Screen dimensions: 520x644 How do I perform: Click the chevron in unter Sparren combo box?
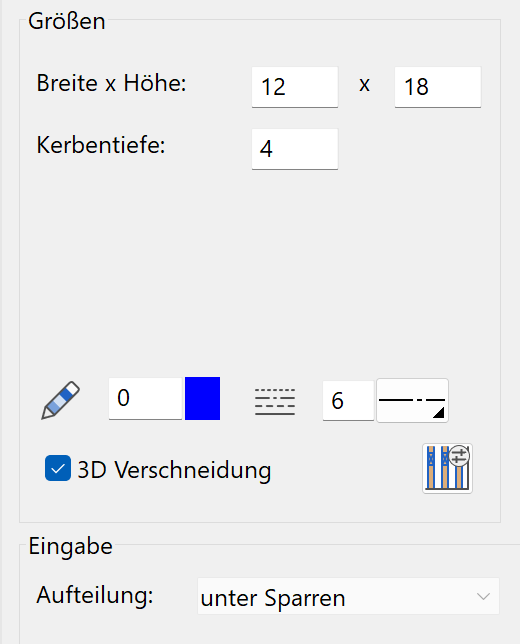[483, 596]
